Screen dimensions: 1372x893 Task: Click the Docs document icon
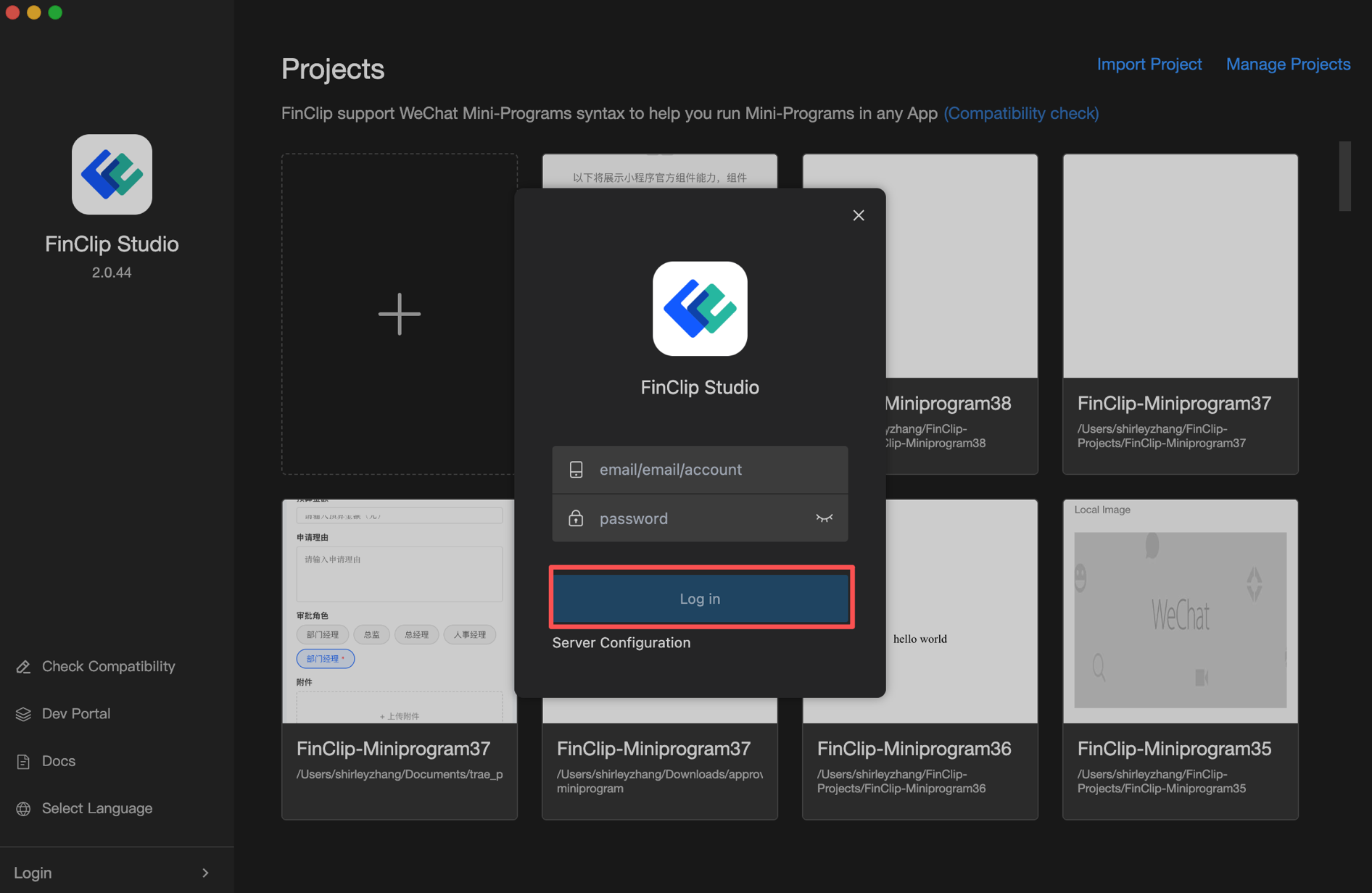pos(23,761)
